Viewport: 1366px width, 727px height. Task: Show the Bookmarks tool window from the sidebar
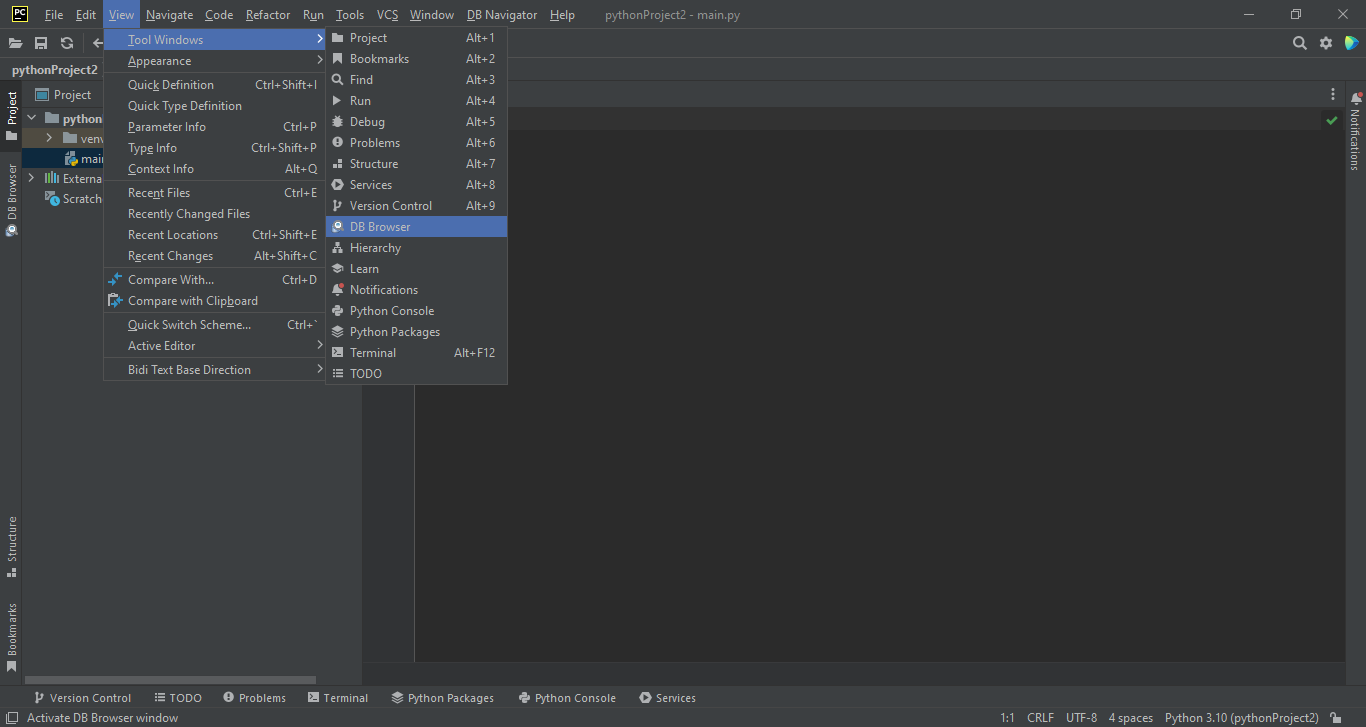[x=12, y=632]
